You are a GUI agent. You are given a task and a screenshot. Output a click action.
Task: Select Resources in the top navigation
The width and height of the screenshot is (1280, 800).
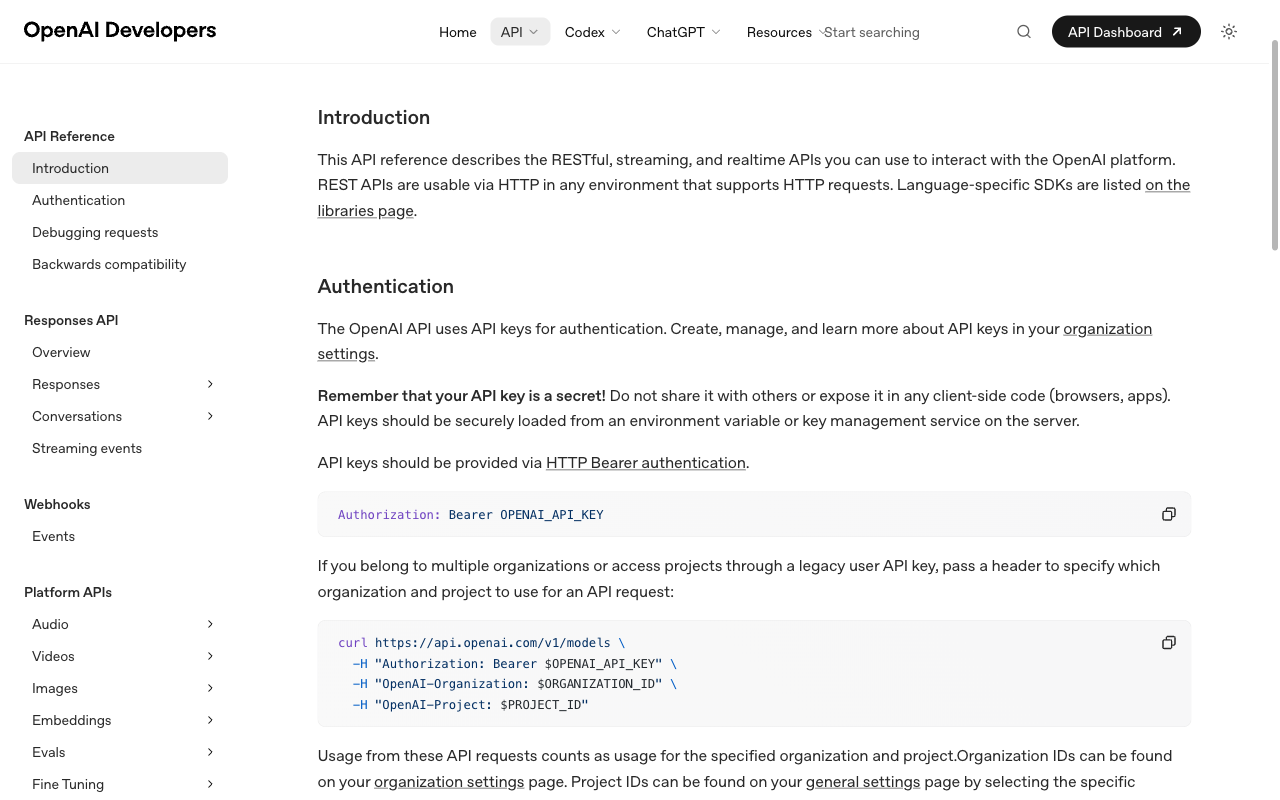pos(779,31)
